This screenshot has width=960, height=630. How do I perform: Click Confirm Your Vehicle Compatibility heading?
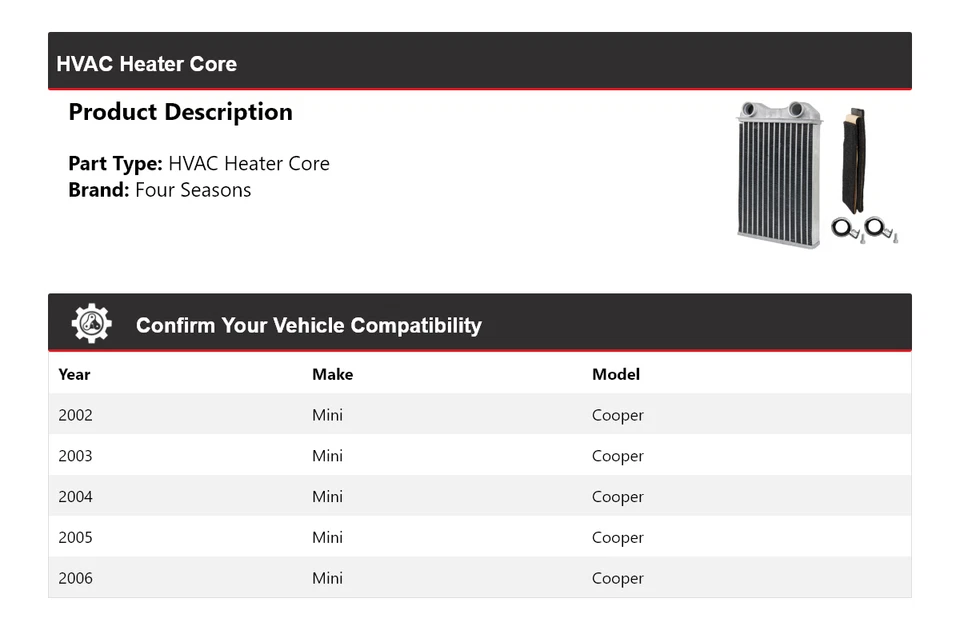(x=308, y=326)
